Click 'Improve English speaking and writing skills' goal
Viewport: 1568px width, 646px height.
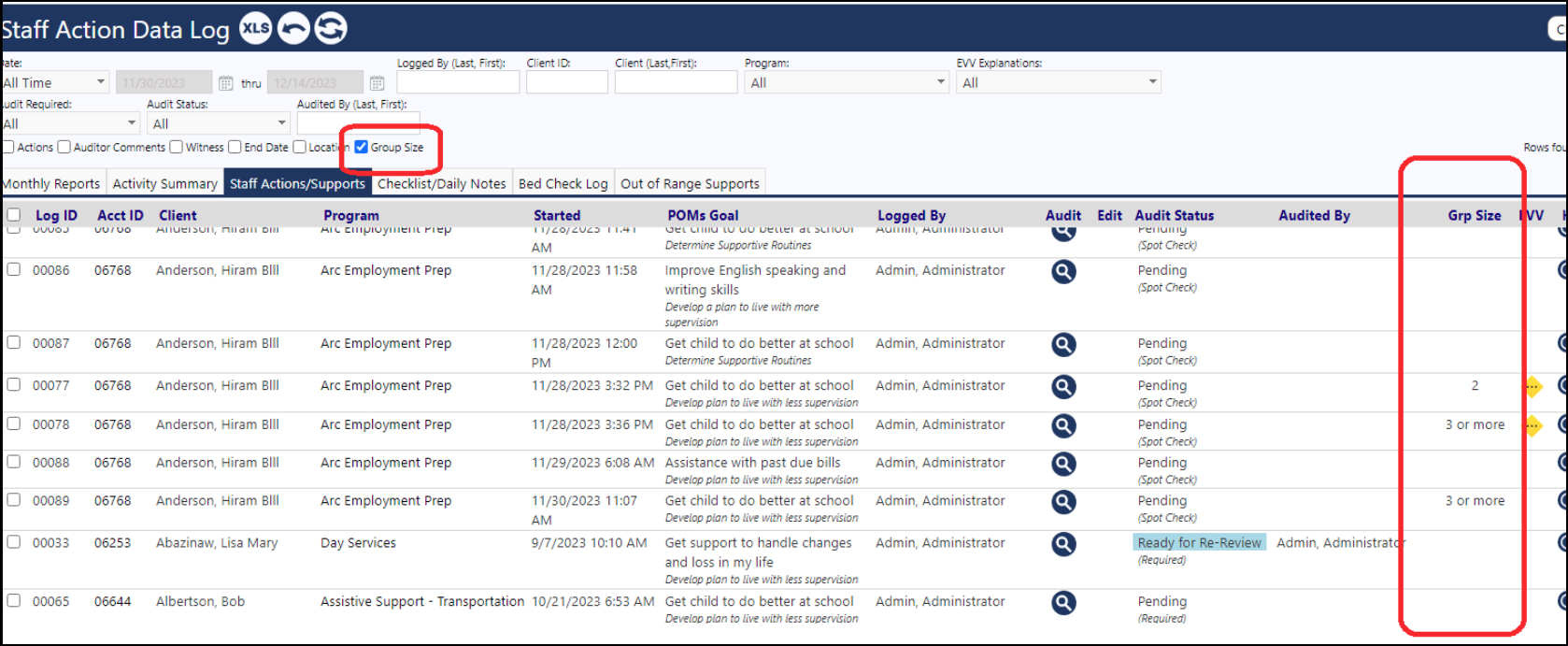pos(755,280)
